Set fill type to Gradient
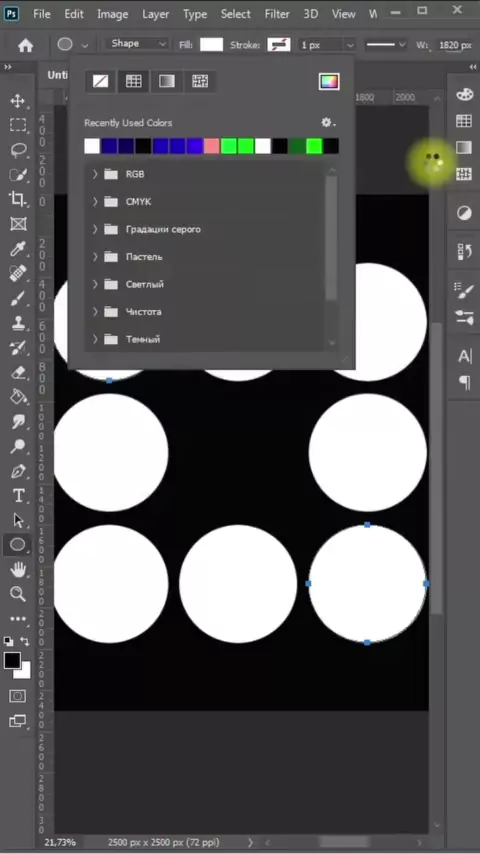 coord(167,82)
